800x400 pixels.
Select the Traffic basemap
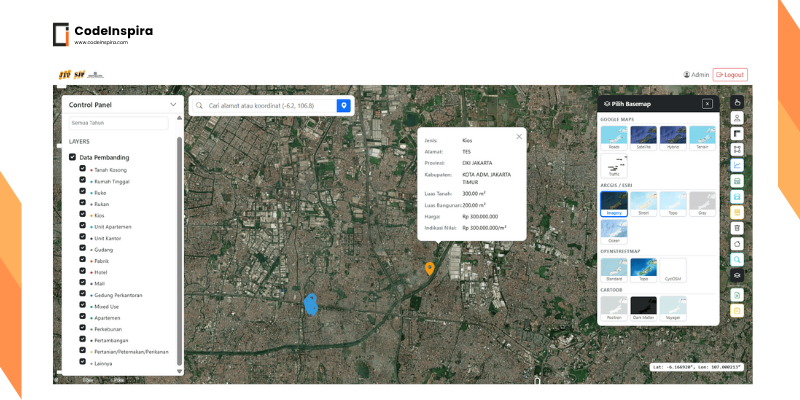click(614, 166)
